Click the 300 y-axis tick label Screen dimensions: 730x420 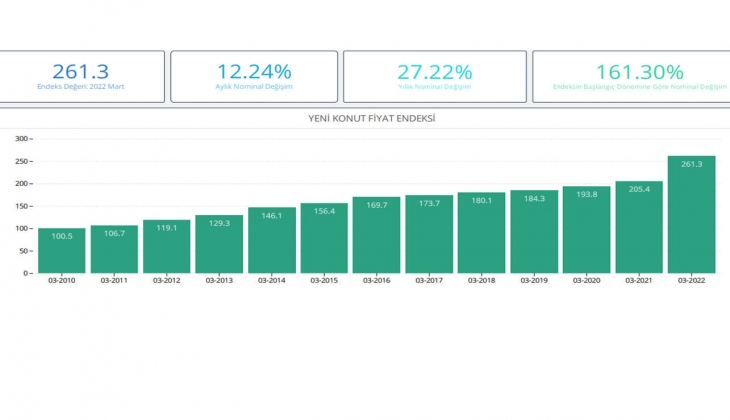[x=21, y=138]
